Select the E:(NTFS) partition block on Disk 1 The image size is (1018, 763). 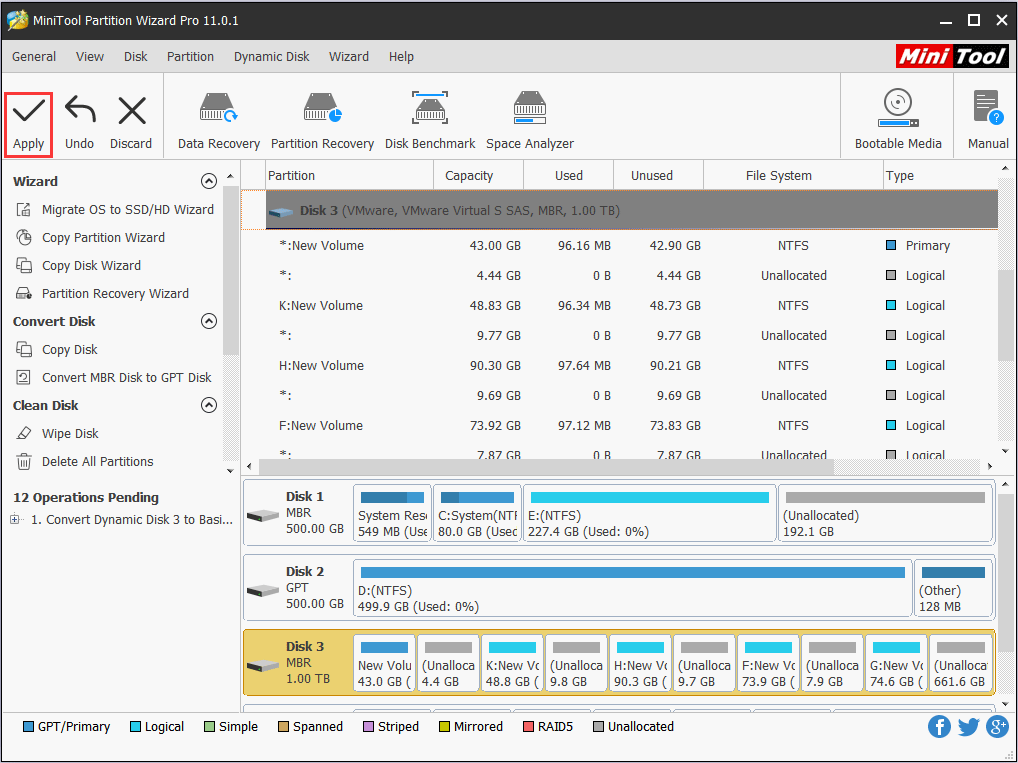pyautogui.click(x=649, y=513)
